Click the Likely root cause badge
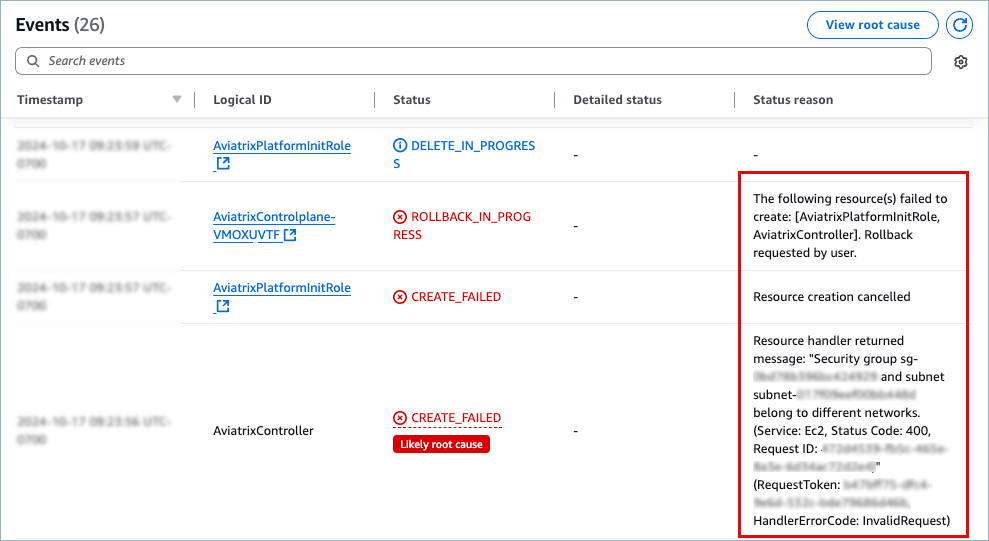The width and height of the screenshot is (989, 541). [x=441, y=445]
